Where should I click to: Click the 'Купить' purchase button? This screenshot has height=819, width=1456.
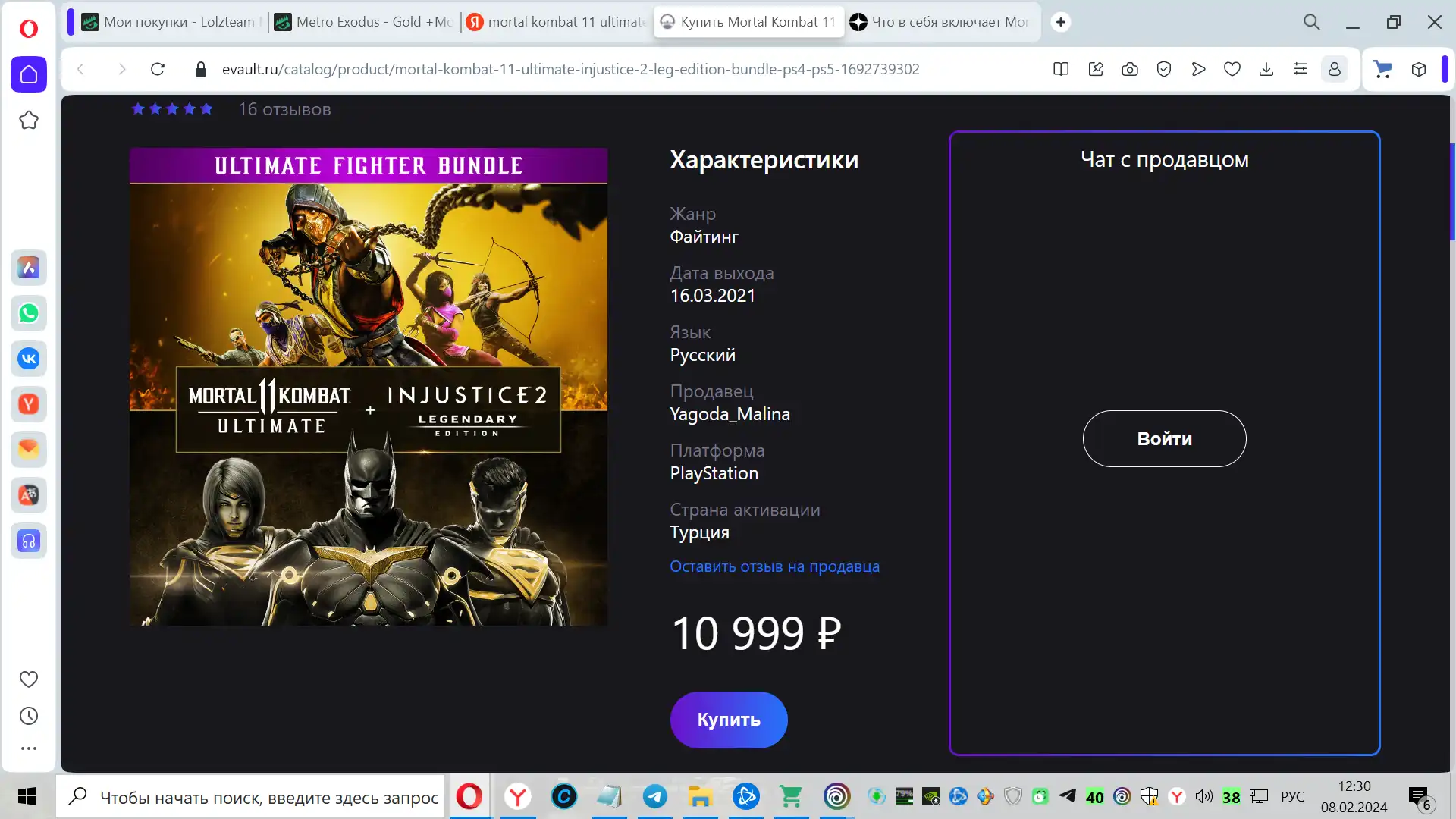point(729,720)
